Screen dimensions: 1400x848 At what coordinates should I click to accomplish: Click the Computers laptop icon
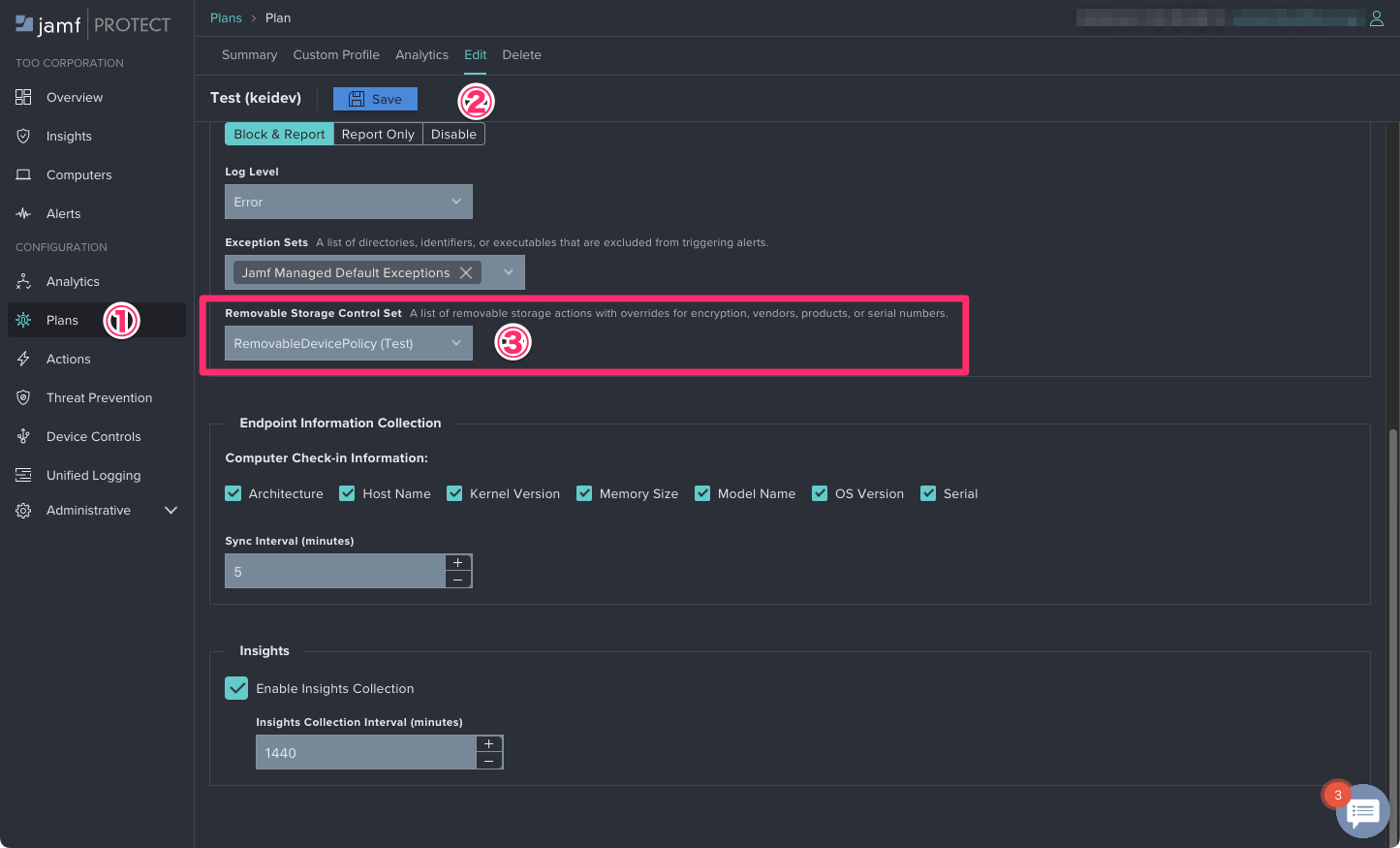click(23, 174)
